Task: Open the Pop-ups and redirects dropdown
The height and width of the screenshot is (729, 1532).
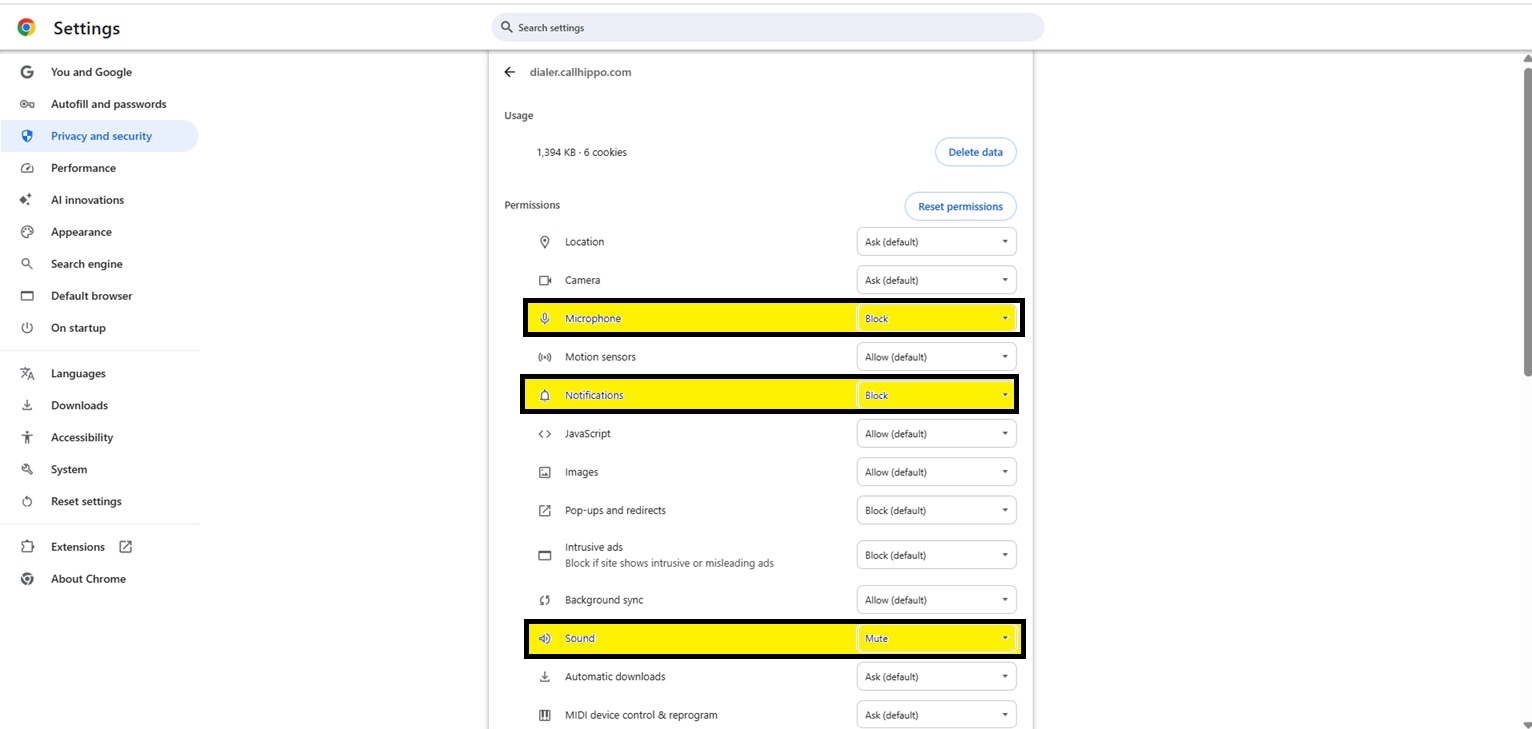Action: click(936, 511)
